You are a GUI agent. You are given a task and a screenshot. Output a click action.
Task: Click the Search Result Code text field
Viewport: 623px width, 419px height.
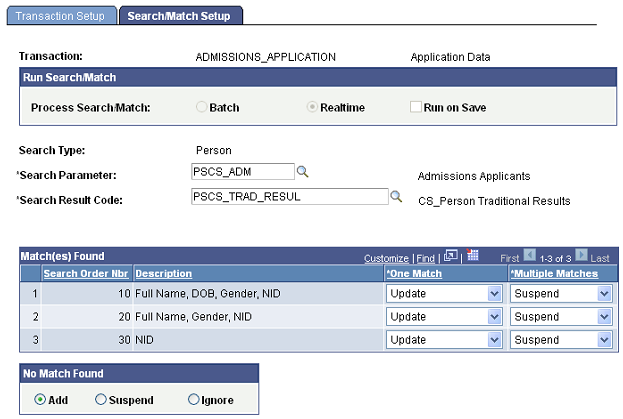pos(288,197)
